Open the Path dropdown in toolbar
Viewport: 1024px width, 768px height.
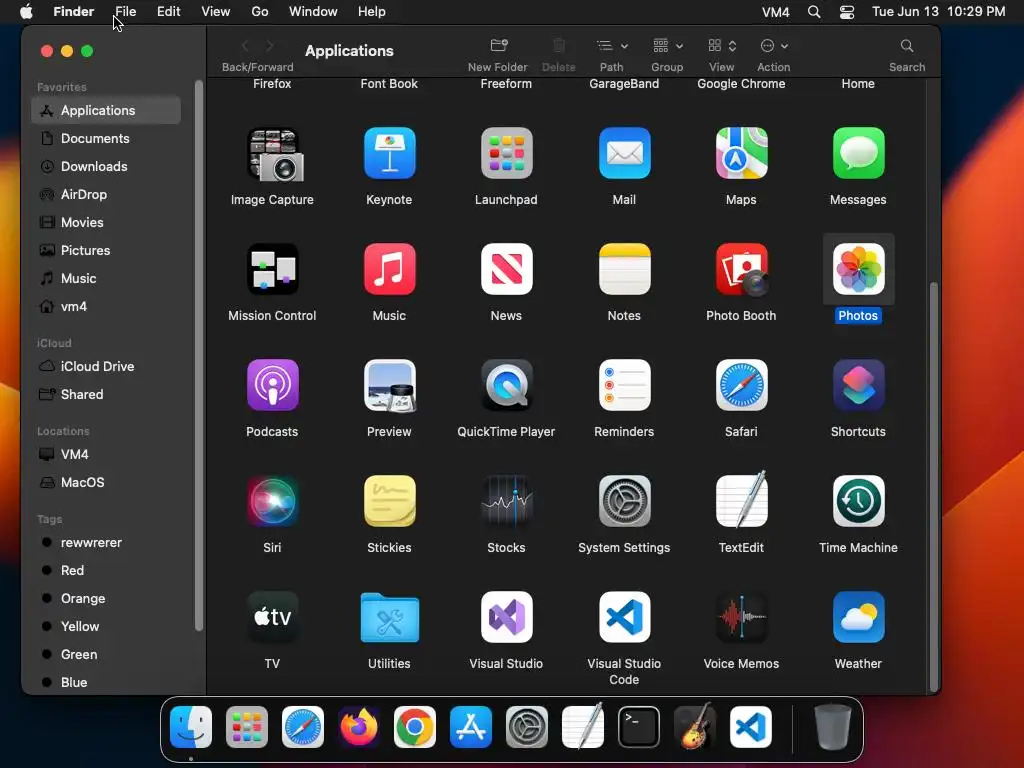tap(611, 46)
